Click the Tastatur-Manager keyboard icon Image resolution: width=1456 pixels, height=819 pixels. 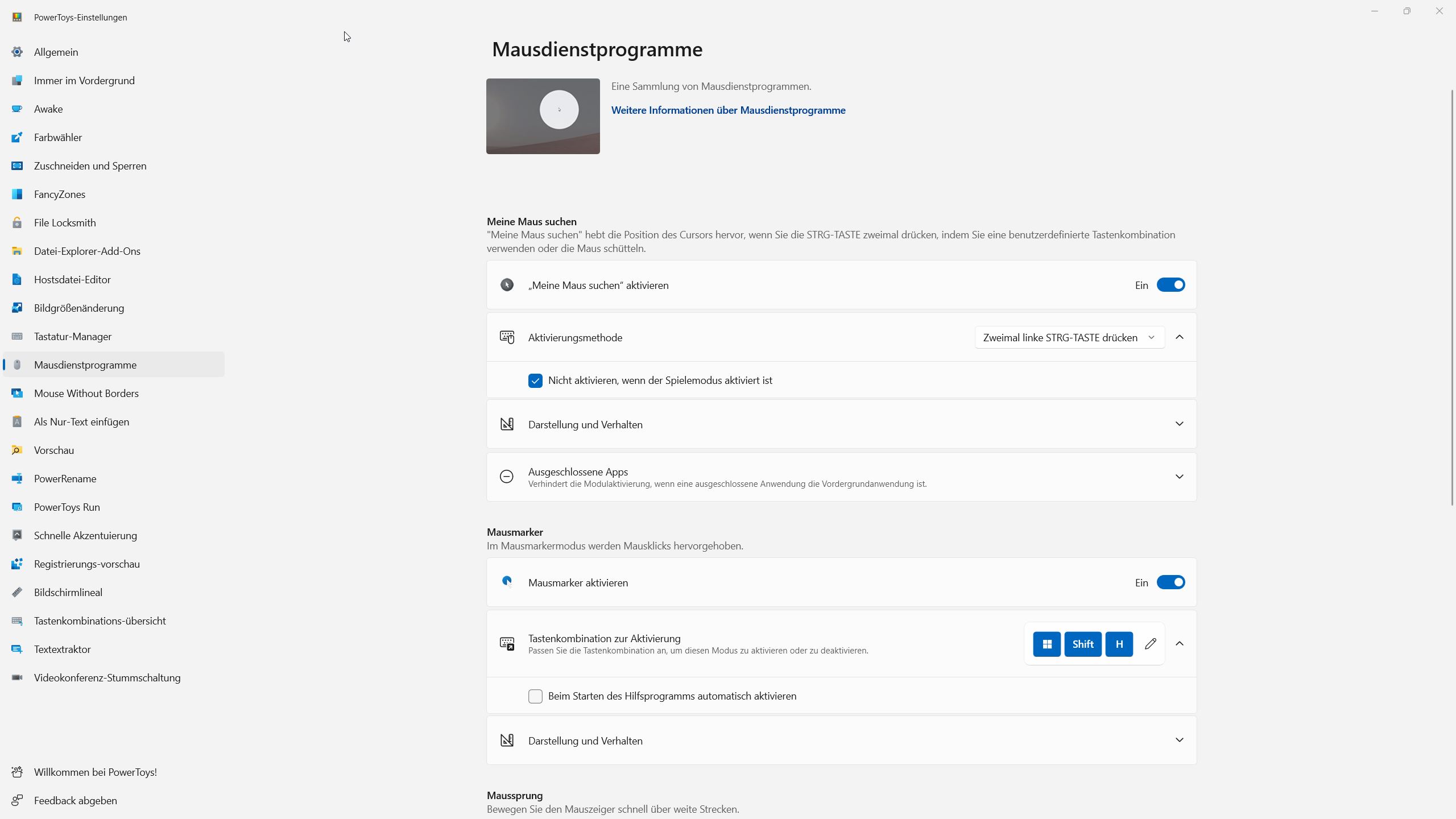[x=17, y=336]
